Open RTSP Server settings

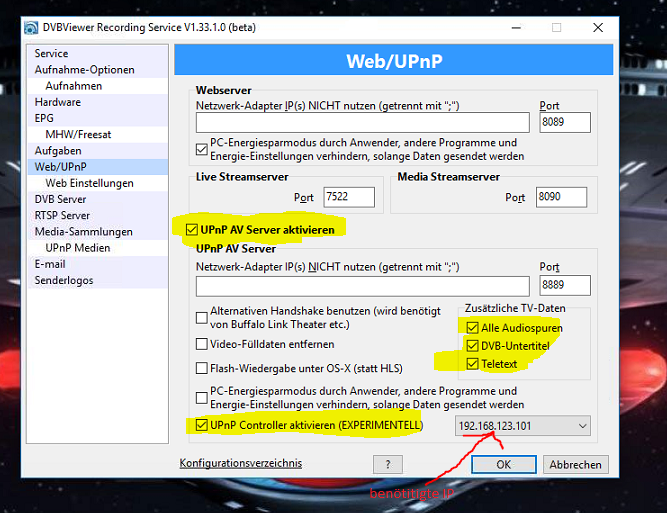[x=98, y=215]
